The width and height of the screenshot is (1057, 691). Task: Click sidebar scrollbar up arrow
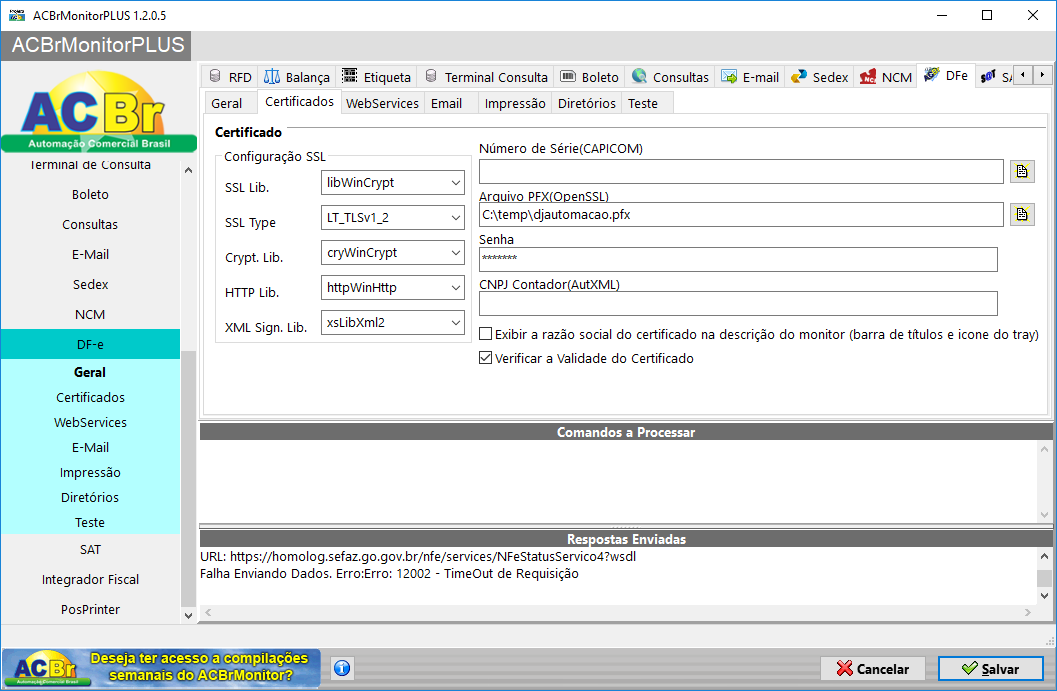(188, 171)
